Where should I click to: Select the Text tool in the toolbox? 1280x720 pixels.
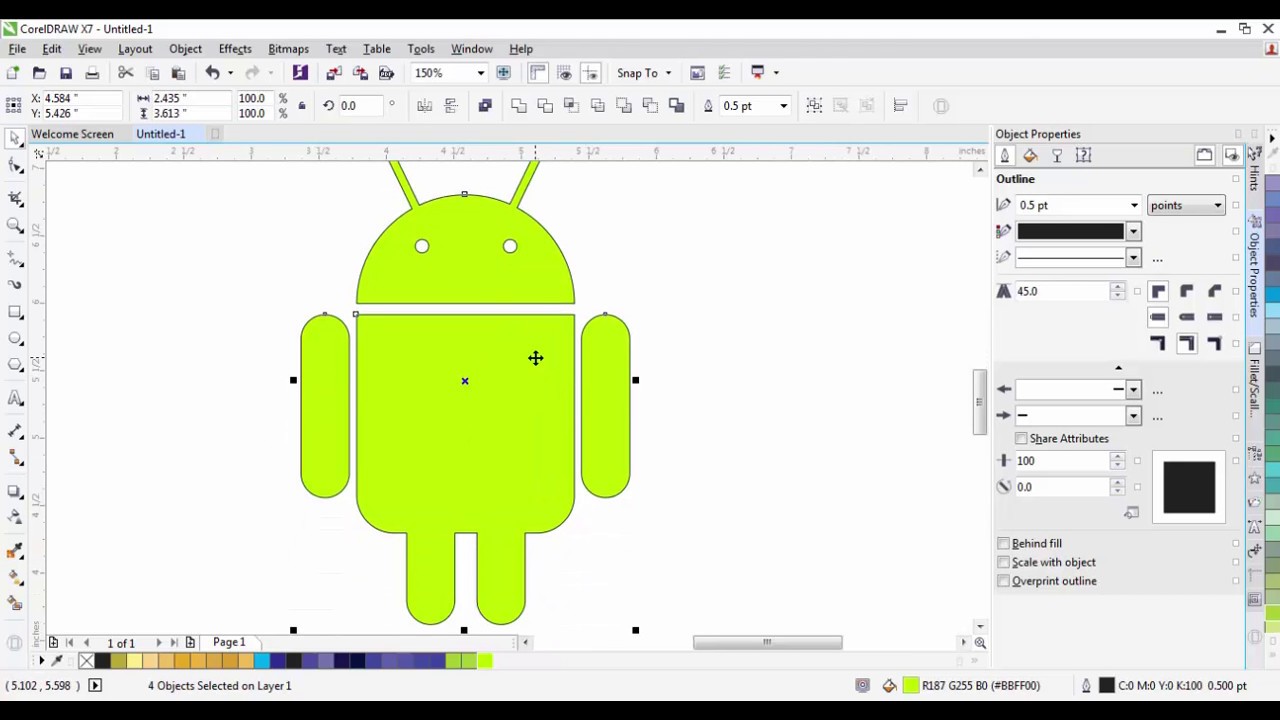(15, 399)
